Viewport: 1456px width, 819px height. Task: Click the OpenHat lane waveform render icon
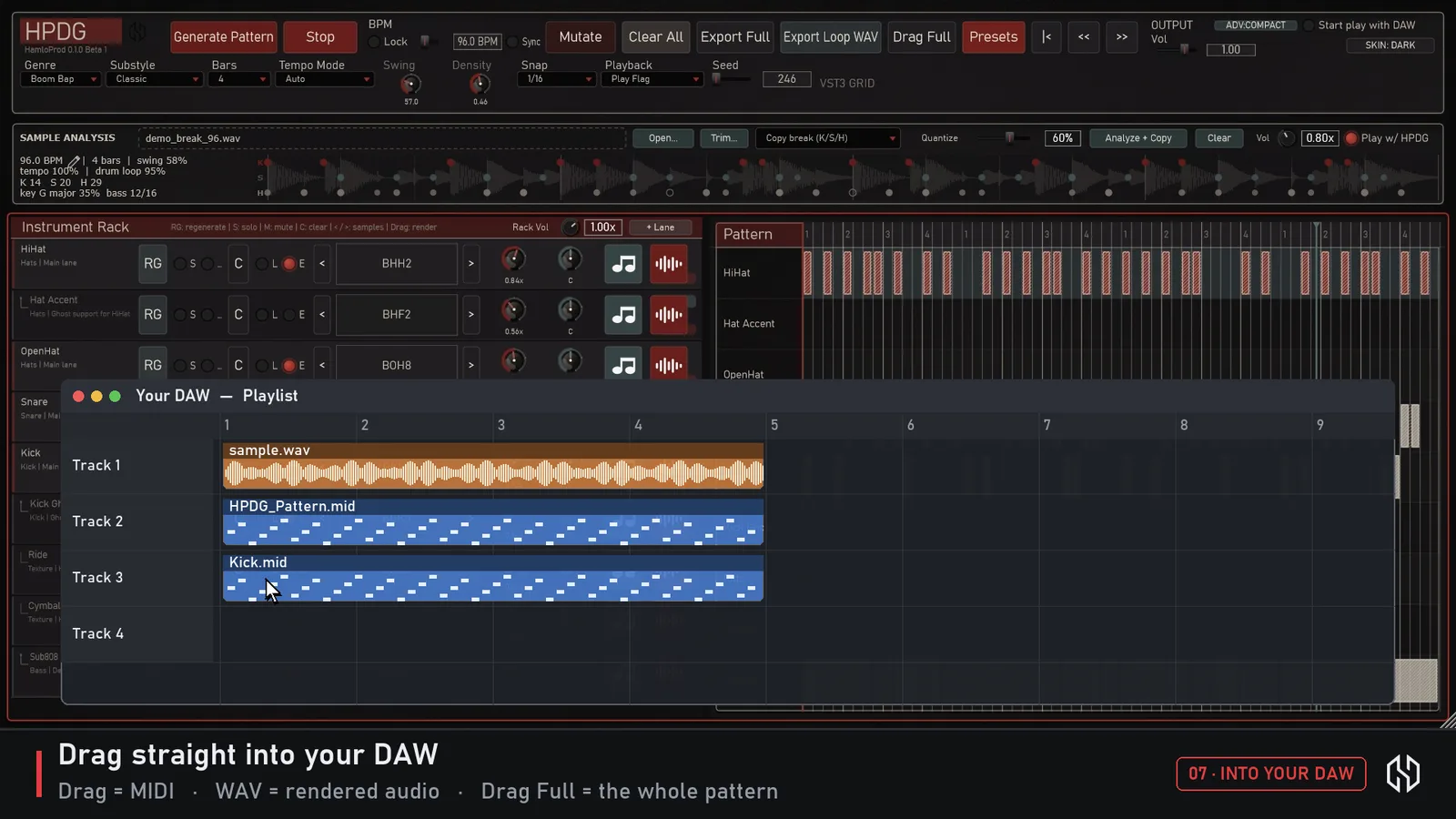click(669, 364)
